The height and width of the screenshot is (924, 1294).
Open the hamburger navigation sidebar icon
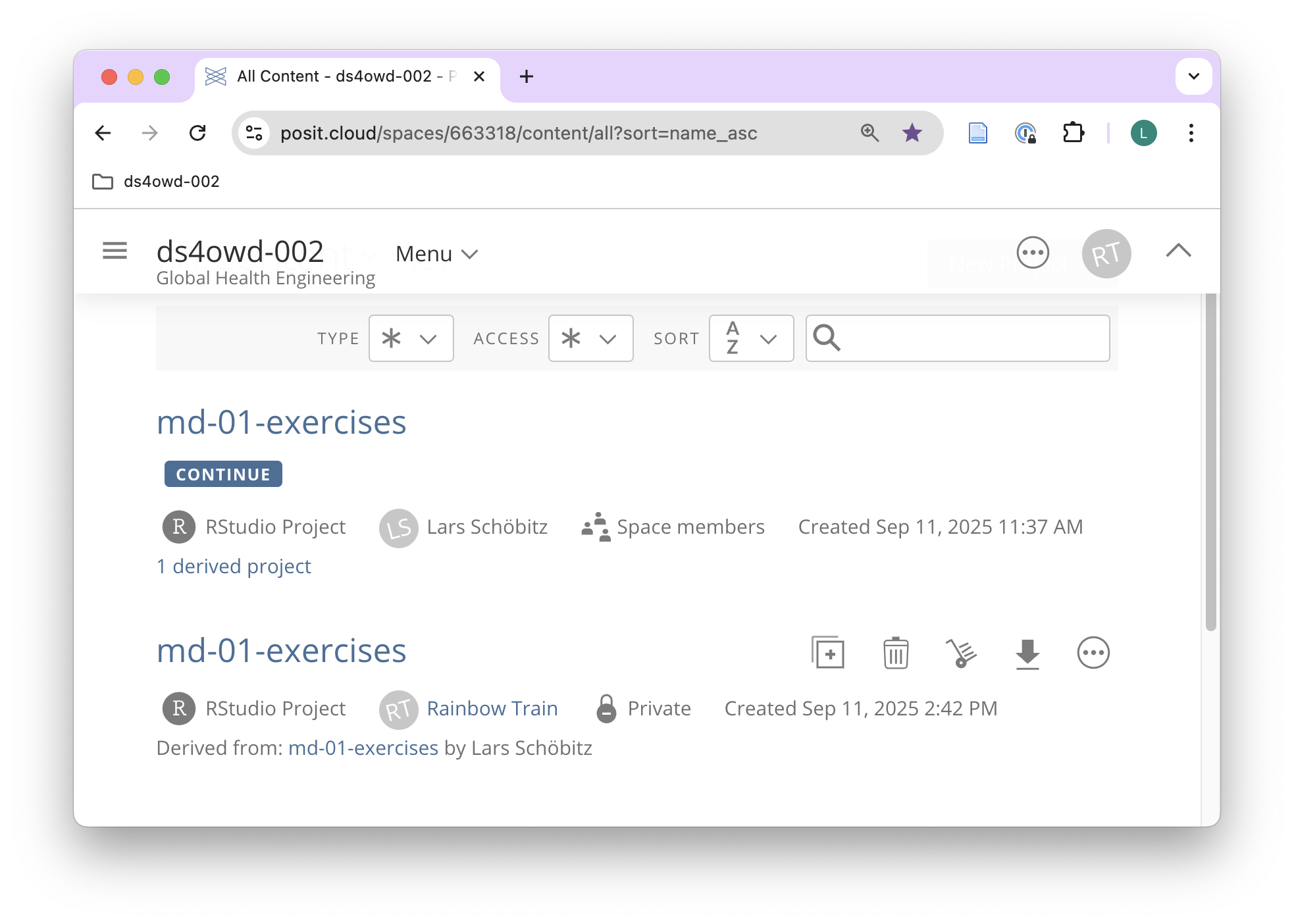pos(115,251)
